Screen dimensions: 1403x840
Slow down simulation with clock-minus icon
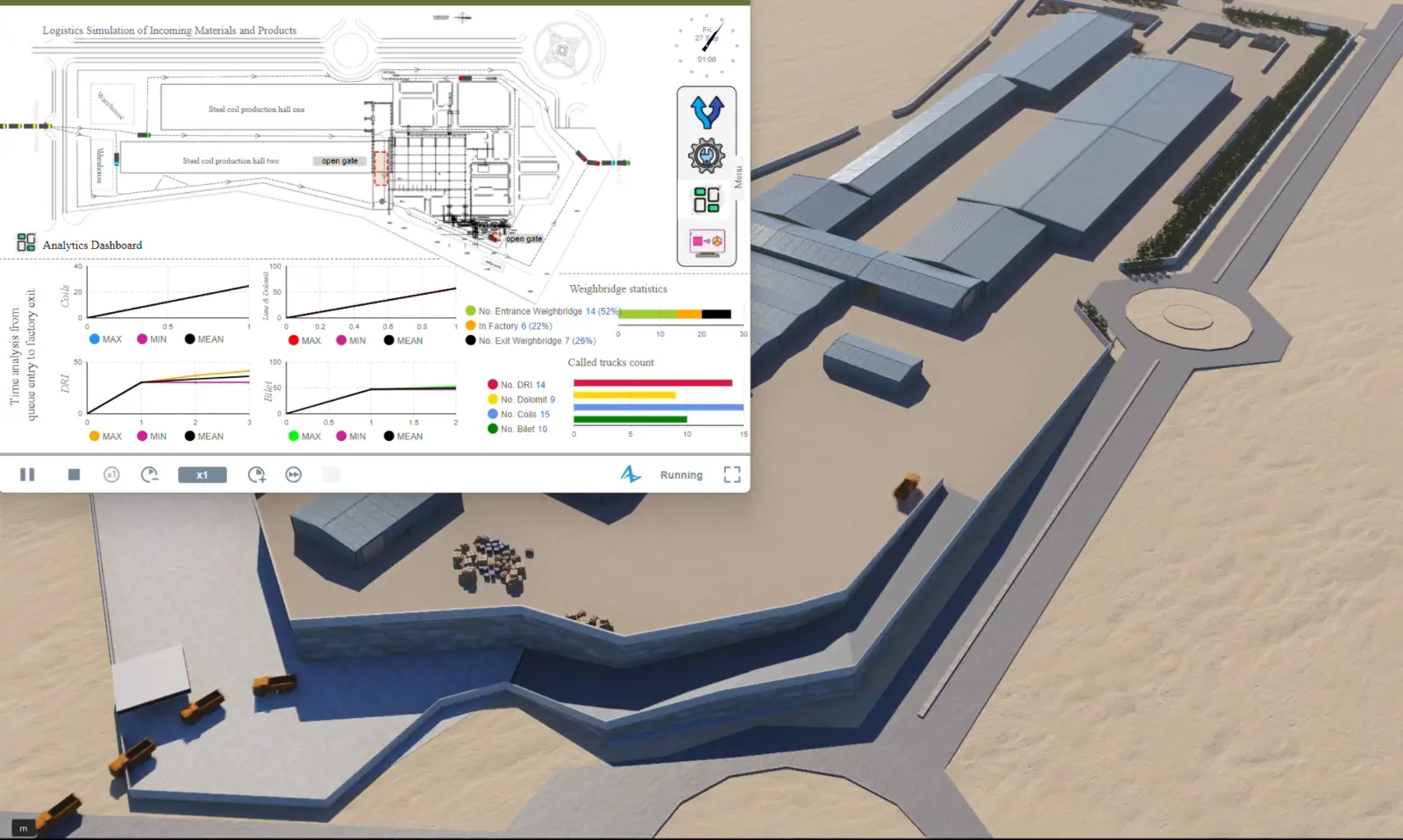[x=150, y=474]
